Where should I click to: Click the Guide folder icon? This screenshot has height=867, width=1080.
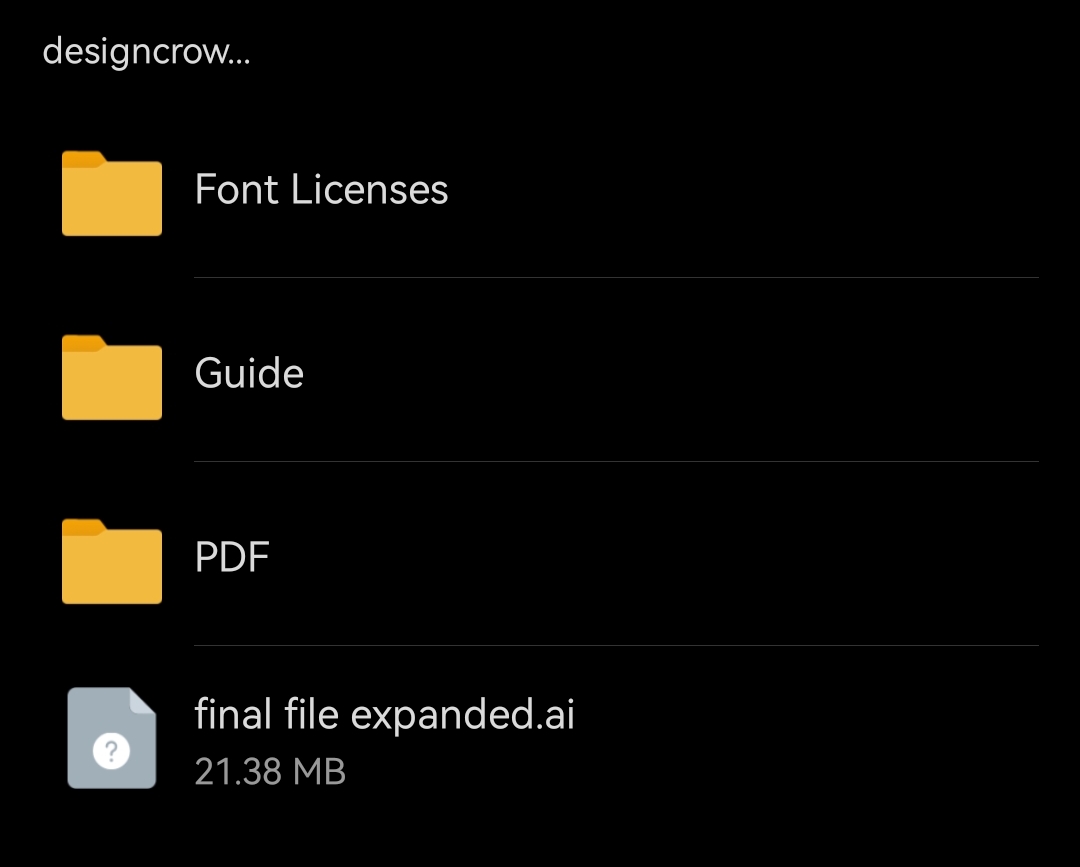coord(112,378)
